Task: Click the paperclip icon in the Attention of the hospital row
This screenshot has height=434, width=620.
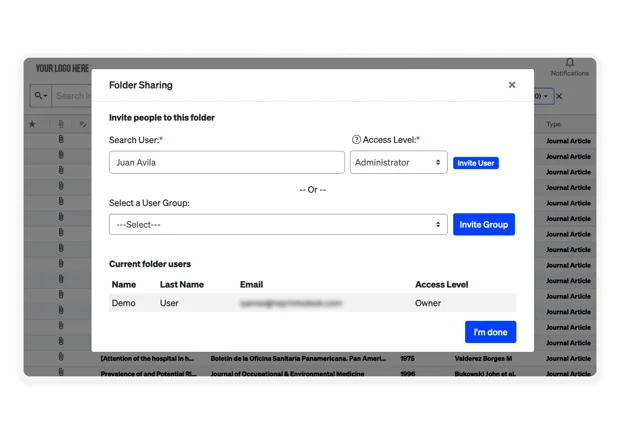Action: (x=61, y=357)
